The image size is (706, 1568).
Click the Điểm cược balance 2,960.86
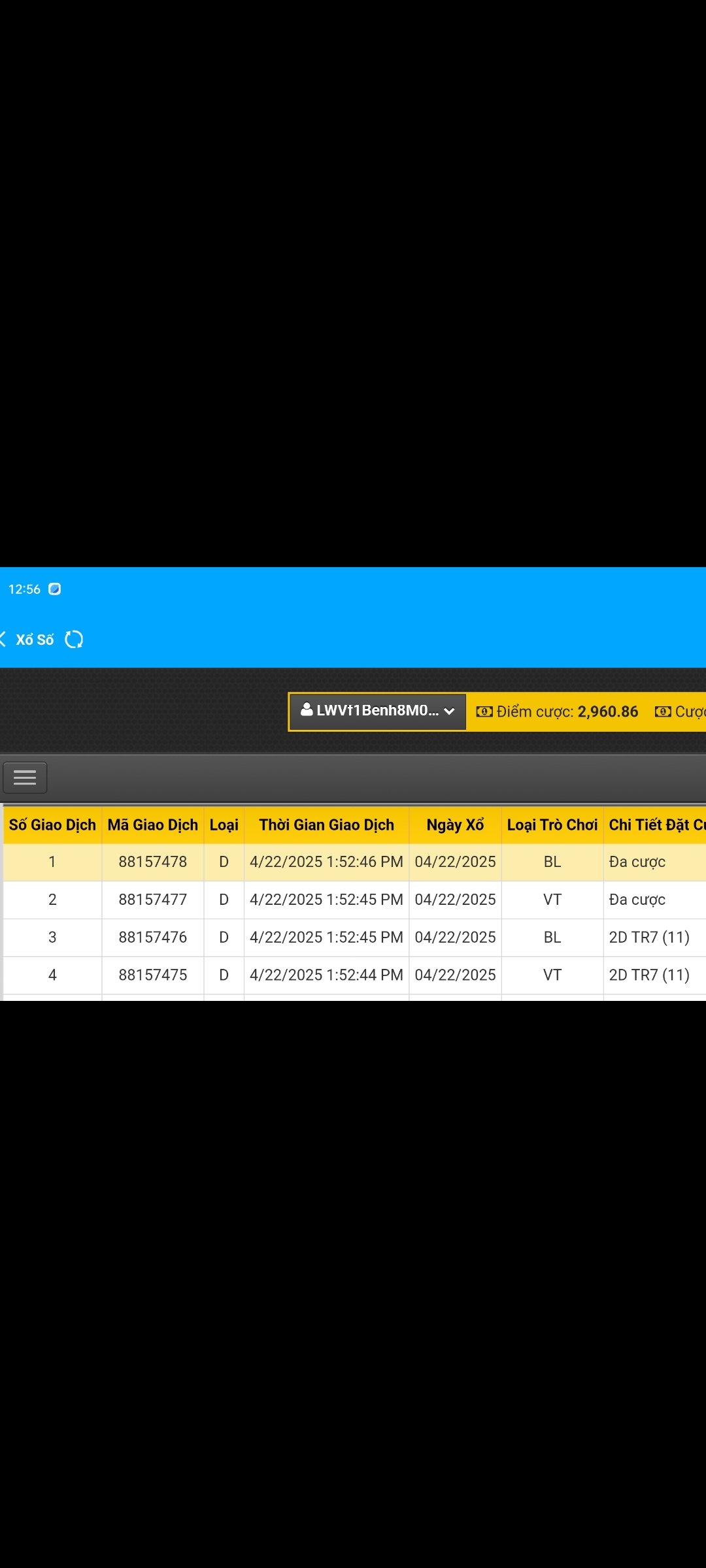(607, 711)
